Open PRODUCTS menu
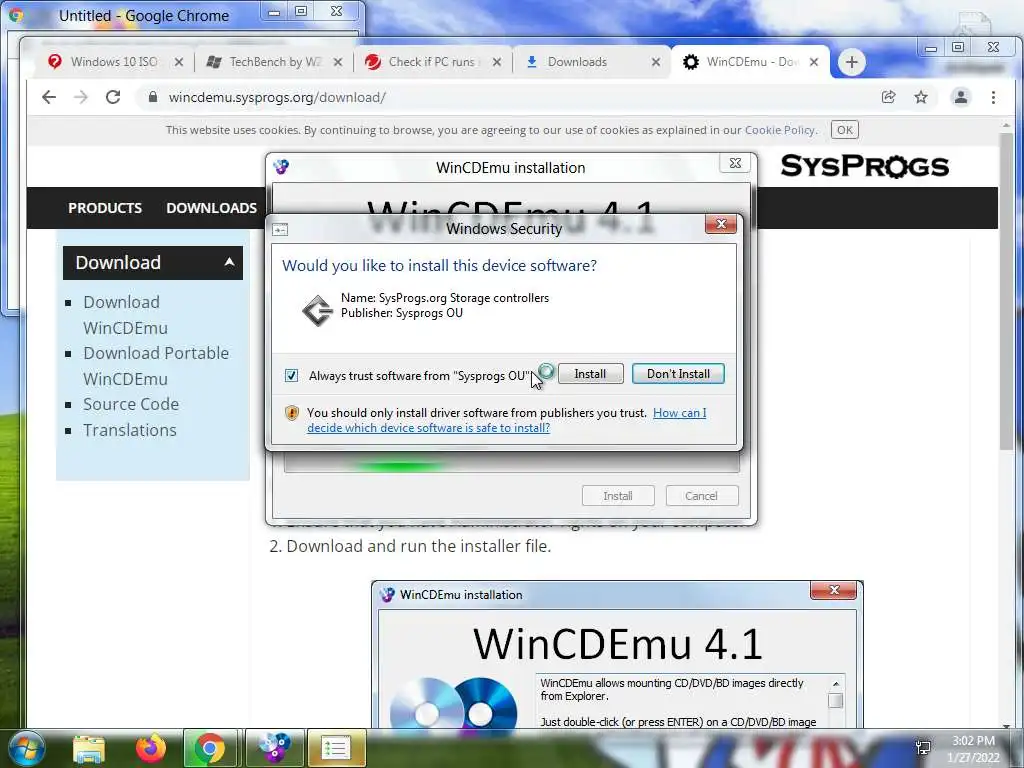 coord(105,208)
